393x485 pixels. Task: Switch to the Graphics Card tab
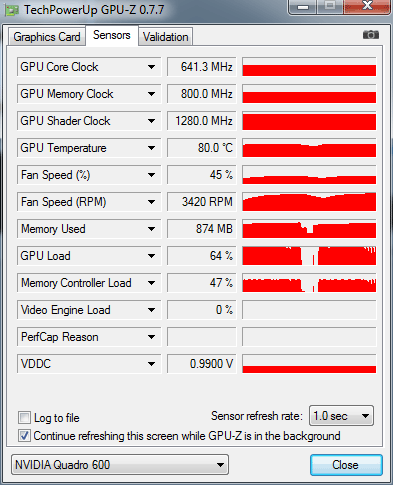coord(47,37)
